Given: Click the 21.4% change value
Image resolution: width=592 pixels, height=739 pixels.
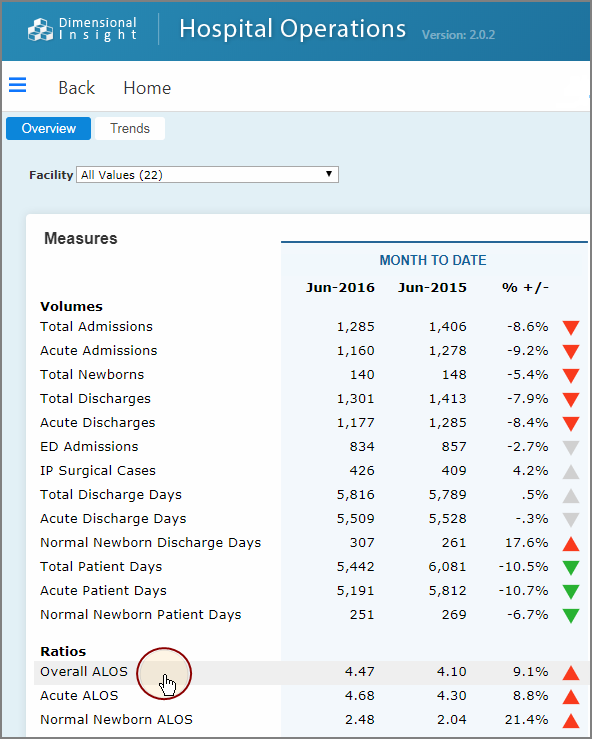Looking at the screenshot, I should [526, 720].
